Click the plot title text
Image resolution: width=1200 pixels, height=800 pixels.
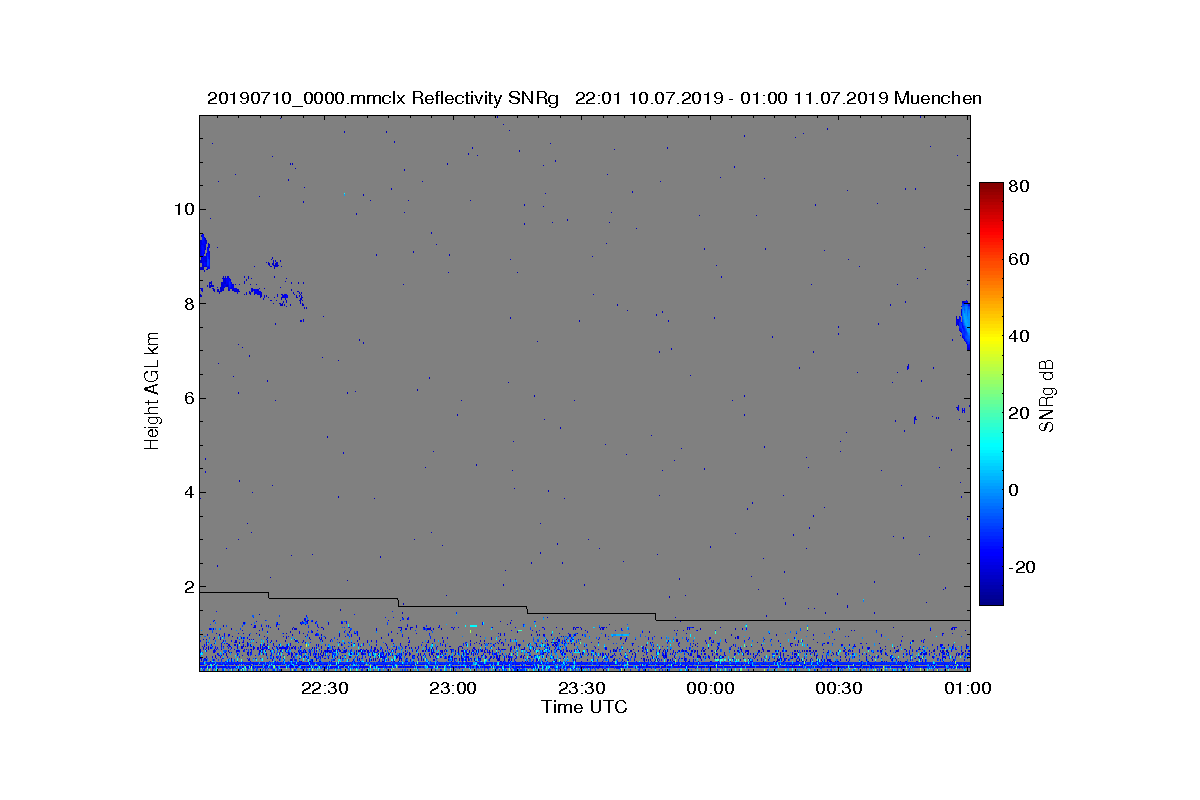click(594, 98)
